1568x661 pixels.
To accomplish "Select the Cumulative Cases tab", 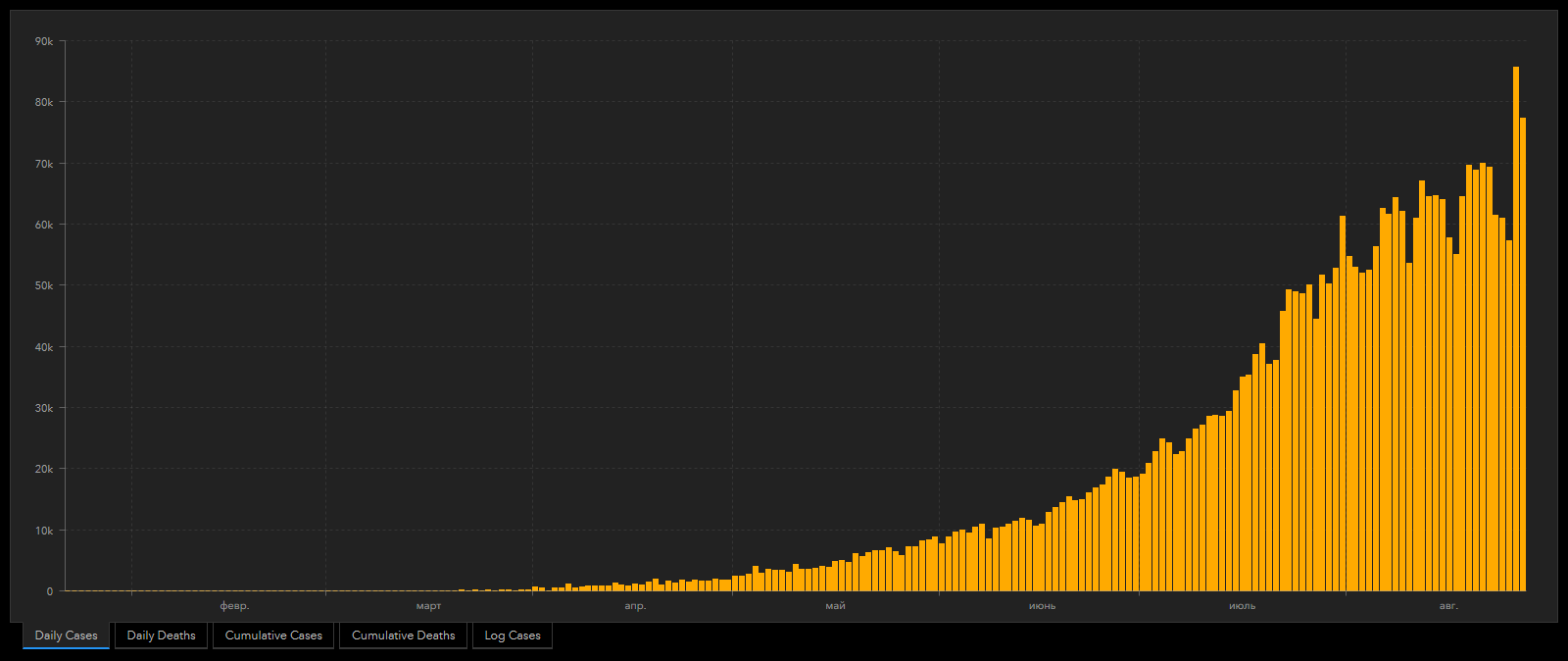I will pyautogui.click(x=273, y=636).
